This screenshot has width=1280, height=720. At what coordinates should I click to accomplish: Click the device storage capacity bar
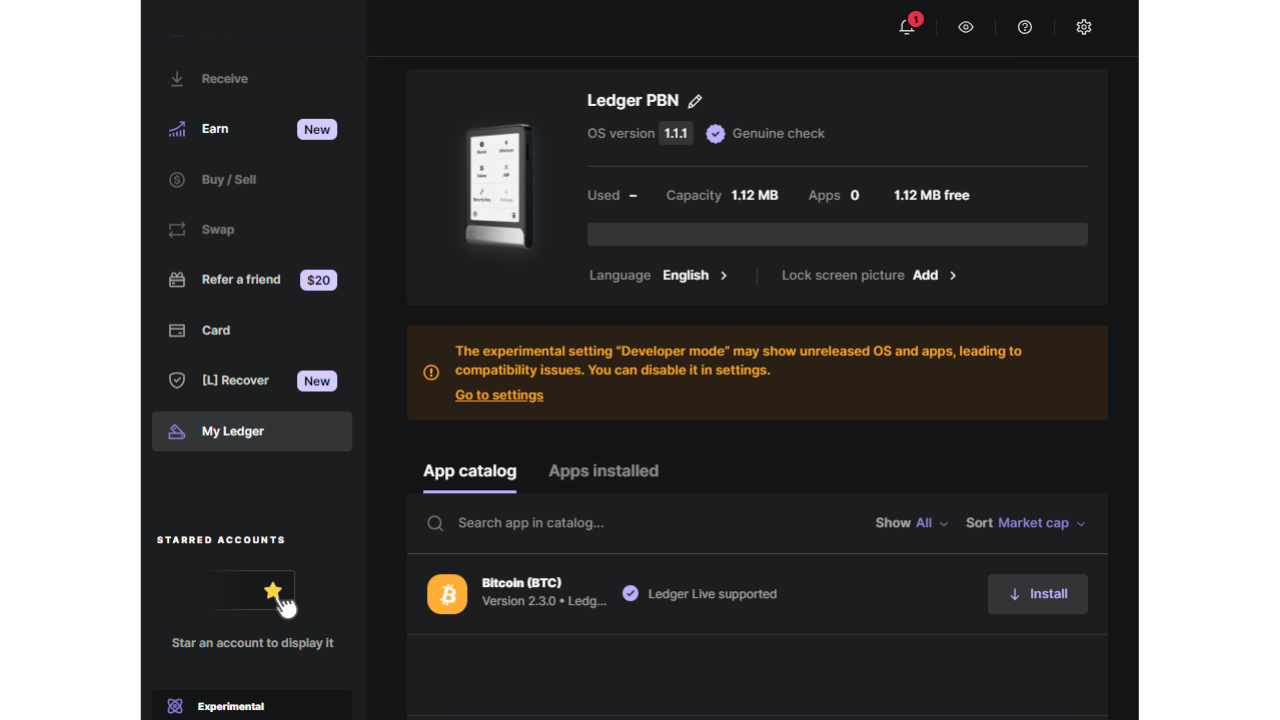click(x=837, y=233)
